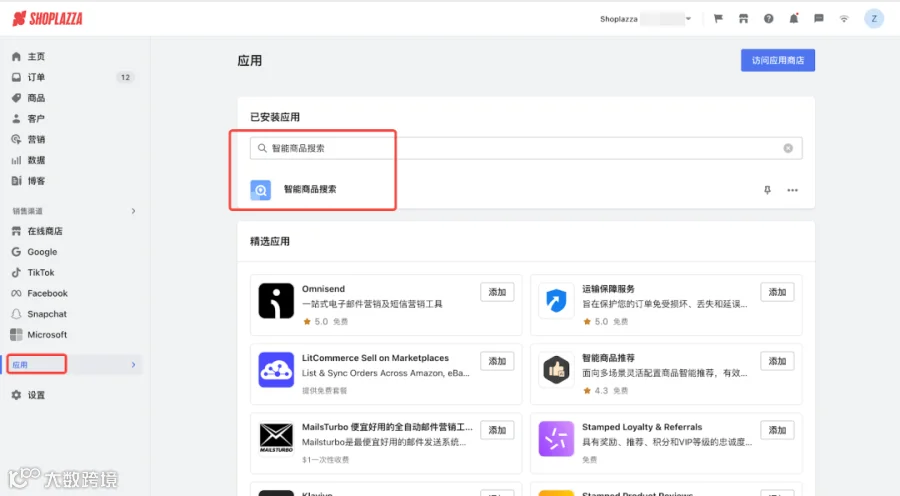Open 订单 in sidebar
Image resolution: width=900 pixels, height=496 pixels.
(36, 77)
